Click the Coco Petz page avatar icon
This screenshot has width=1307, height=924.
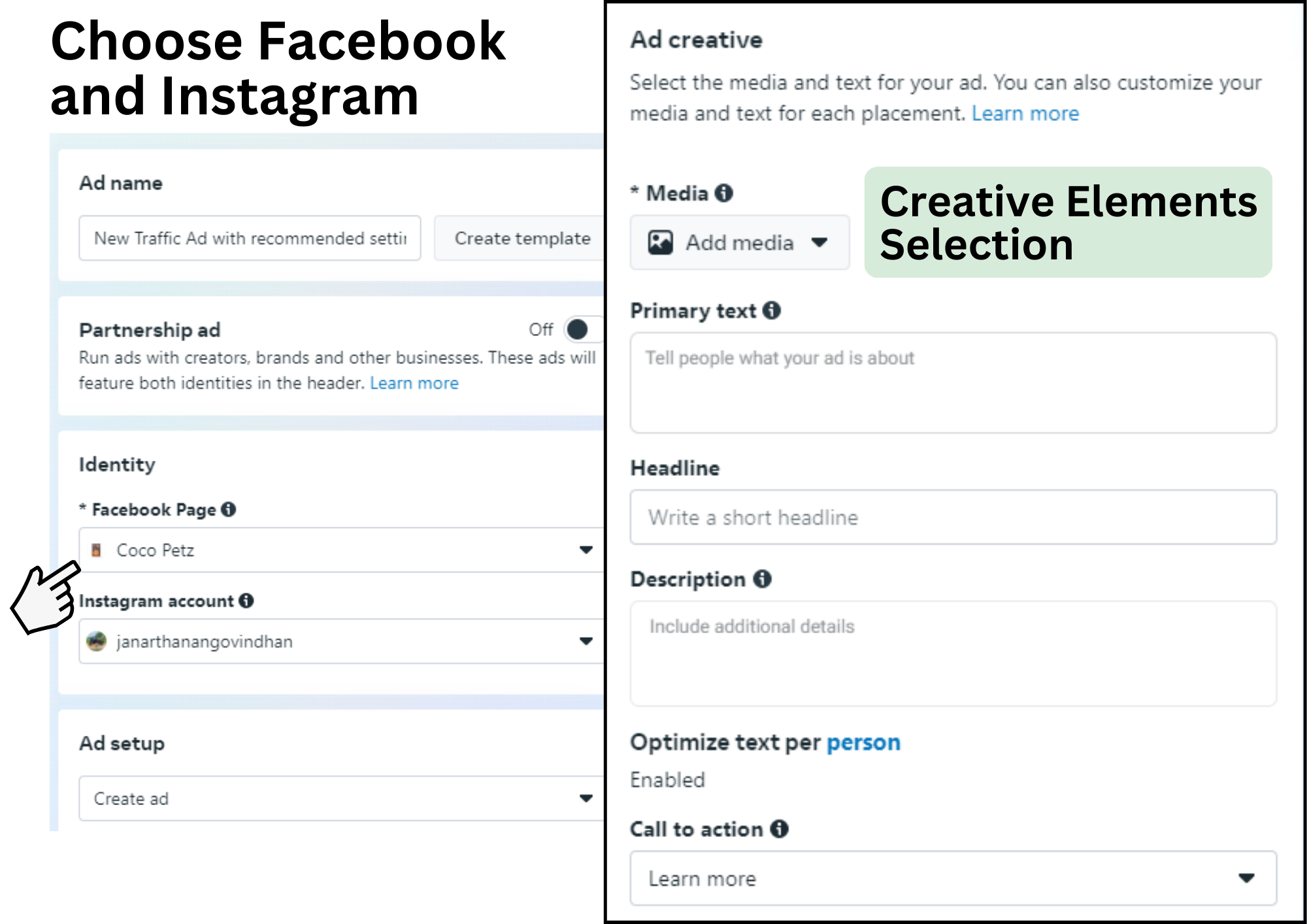(96, 550)
